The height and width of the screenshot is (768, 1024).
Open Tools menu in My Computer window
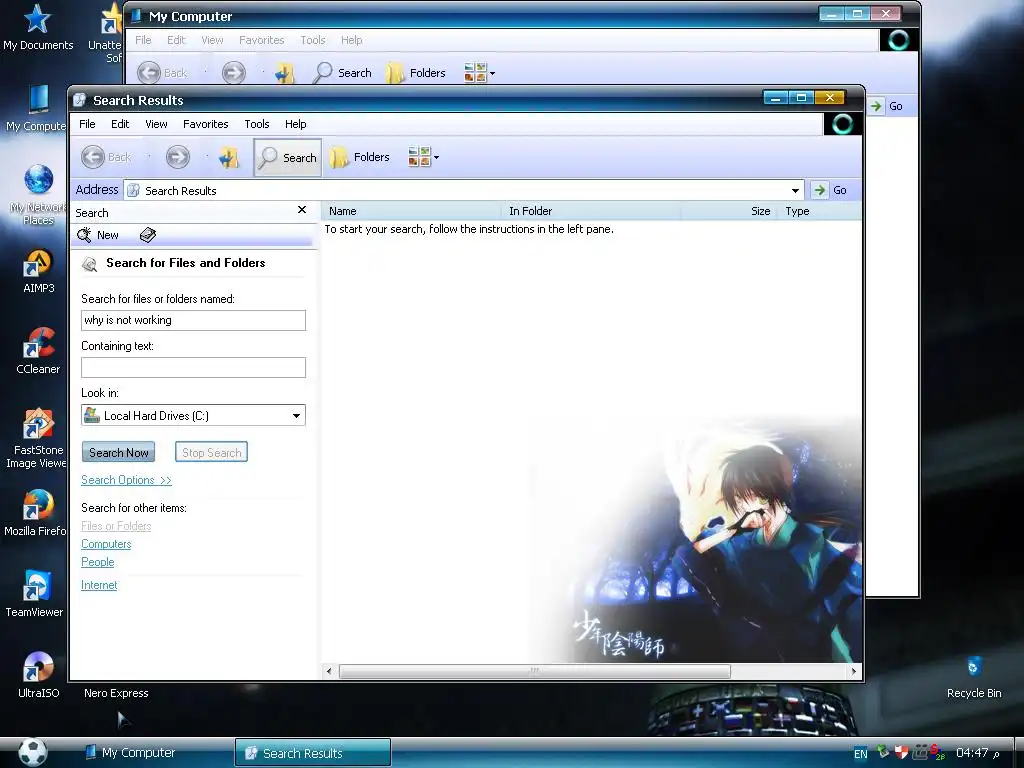point(313,40)
